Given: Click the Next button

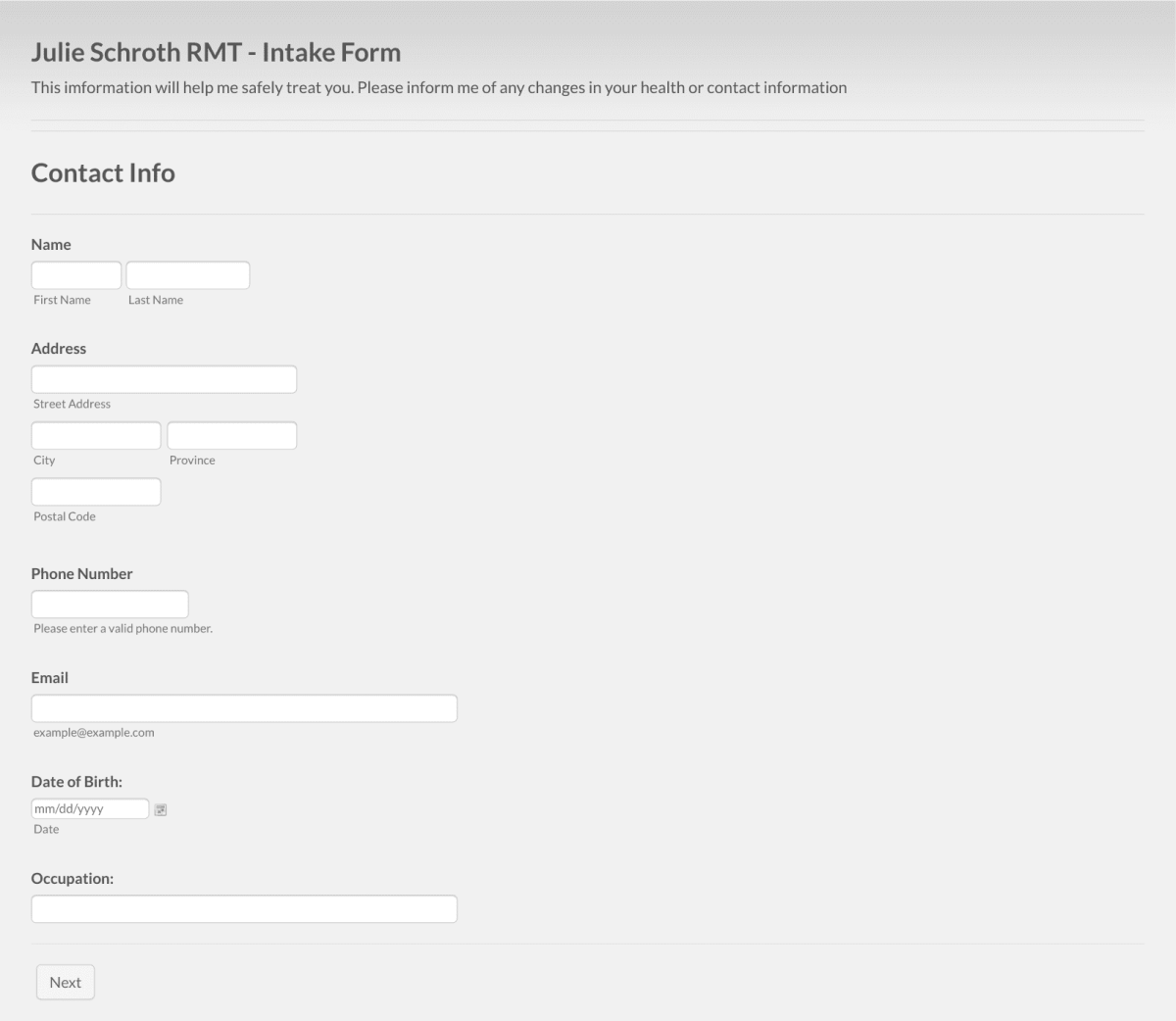Looking at the screenshot, I should (65, 982).
